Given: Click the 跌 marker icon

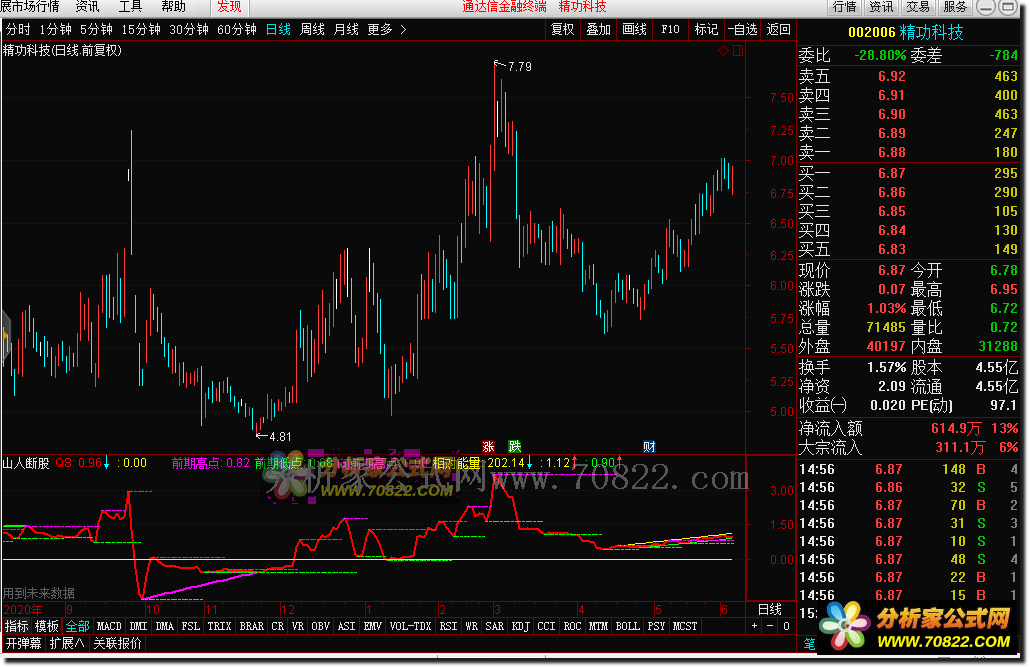Looking at the screenshot, I should point(514,447).
